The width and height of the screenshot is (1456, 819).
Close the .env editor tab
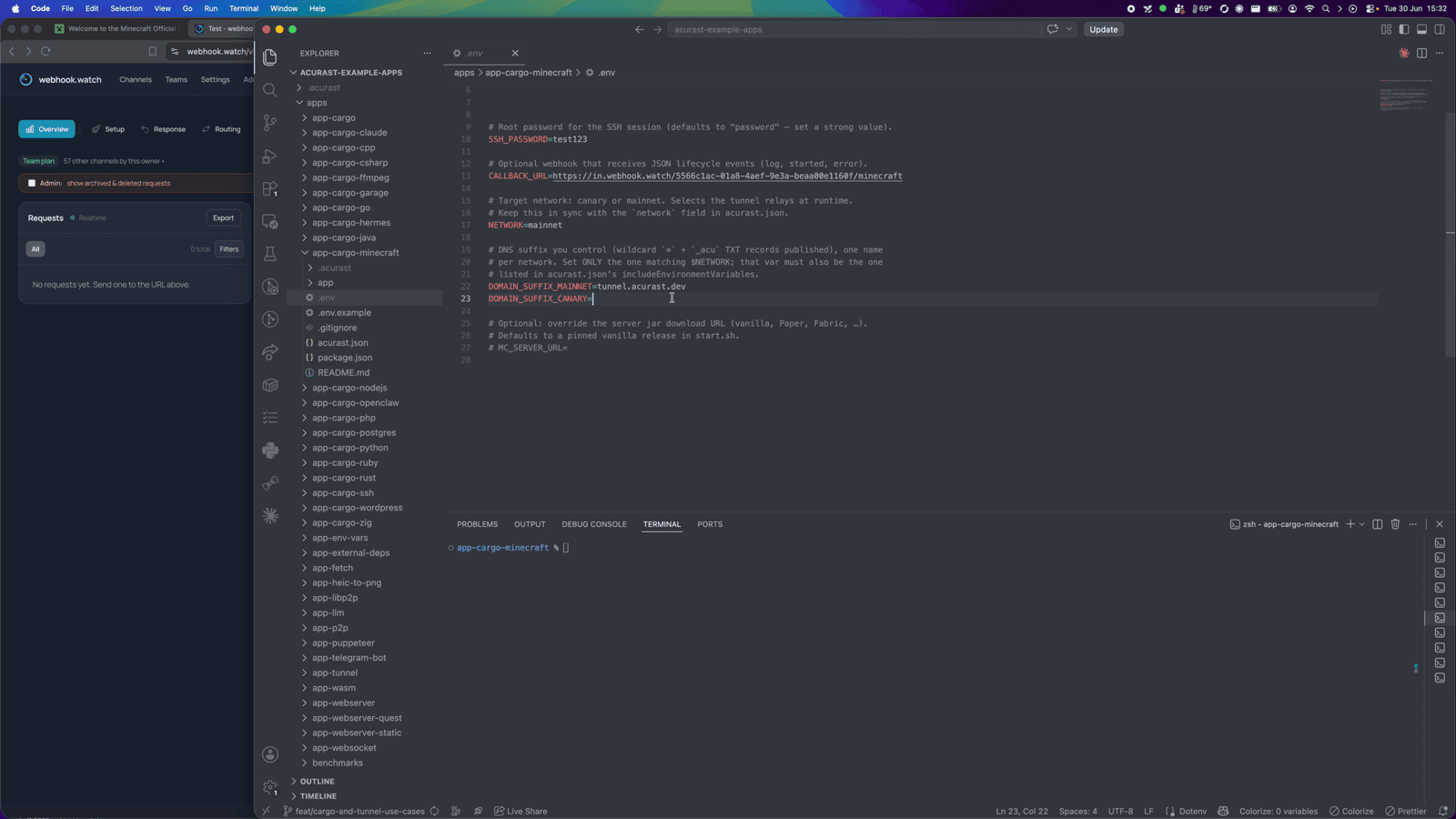click(x=515, y=53)
